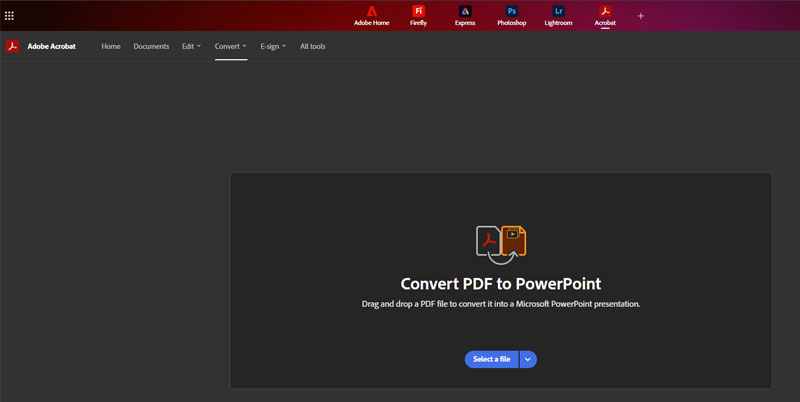Launch the Photoshop app

[x=512, y=16]
